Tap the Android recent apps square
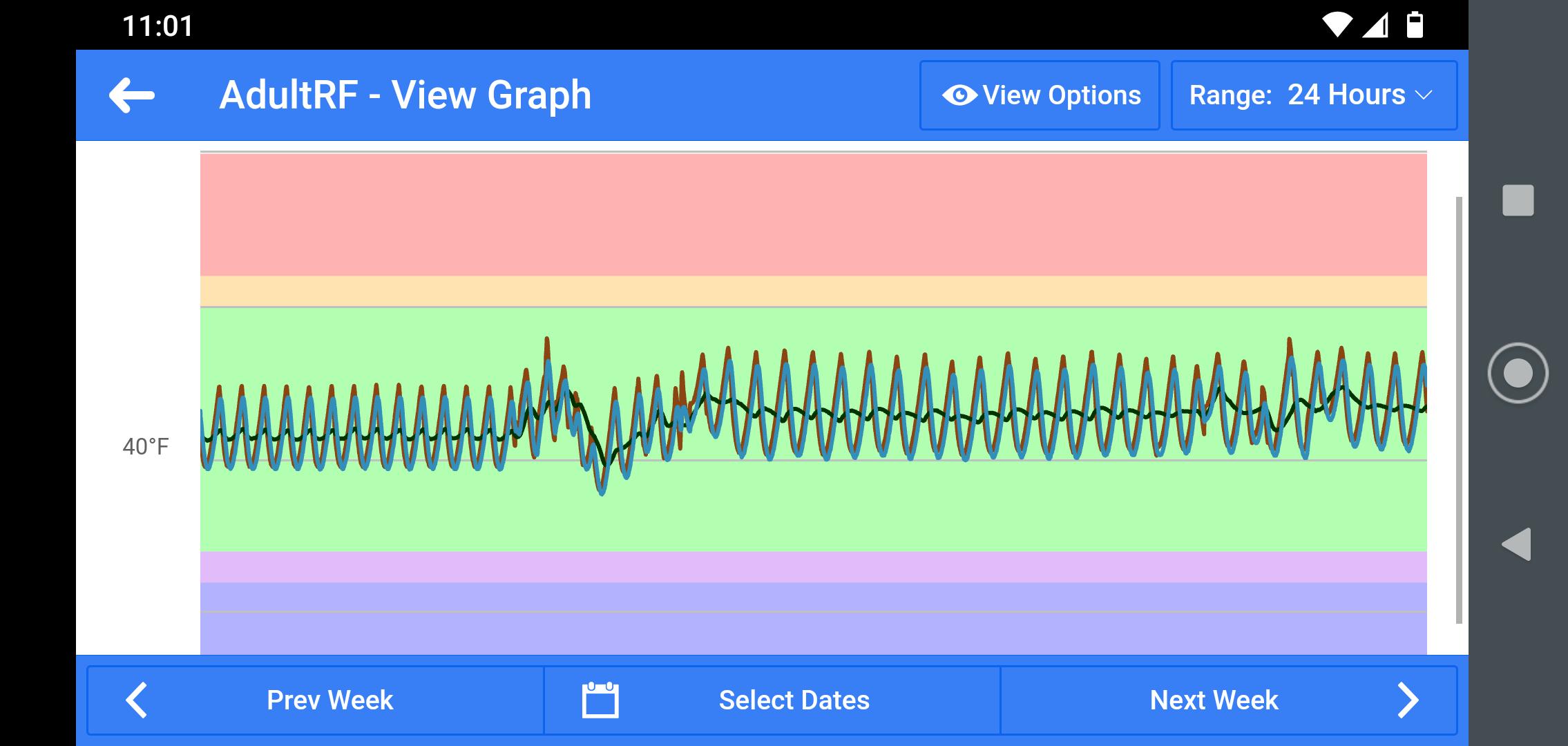Image resolution: width=1568 pixels, height=746 pixels. coord(1518,200)
